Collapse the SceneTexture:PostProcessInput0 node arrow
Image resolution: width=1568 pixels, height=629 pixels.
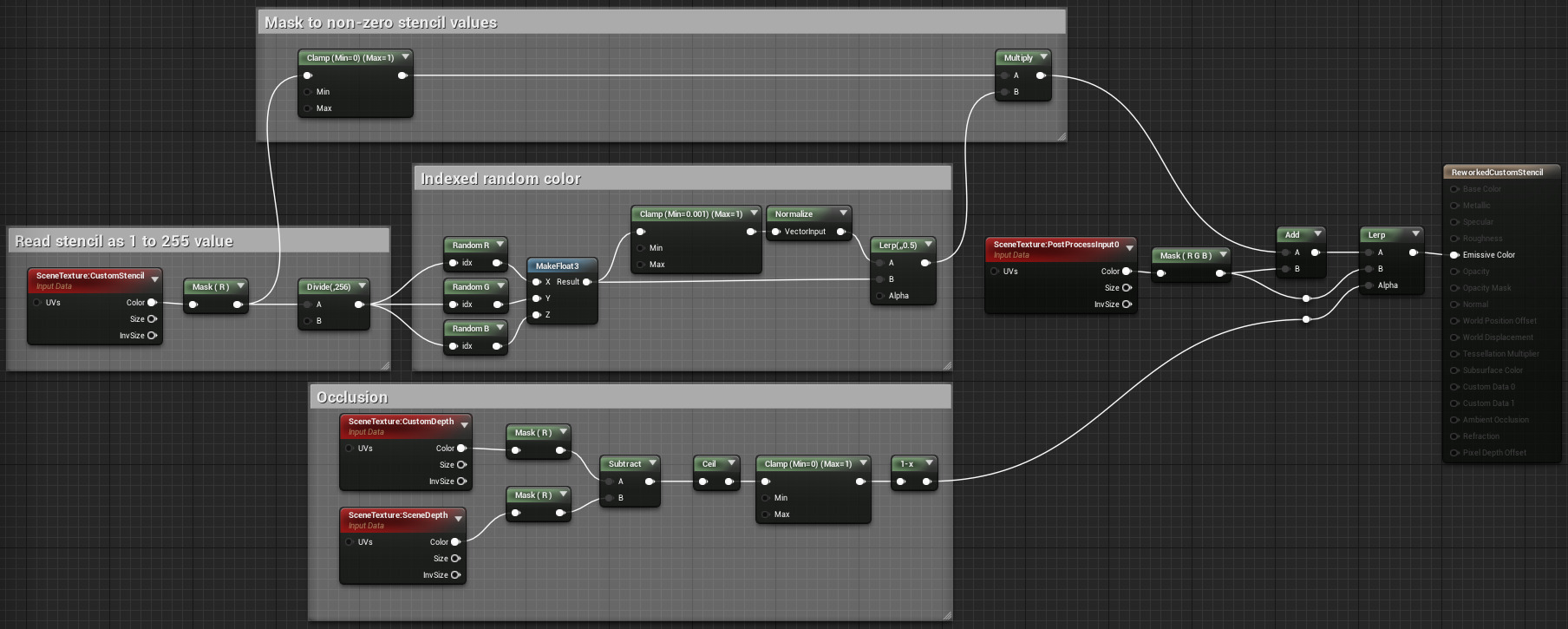[1129, 248]
